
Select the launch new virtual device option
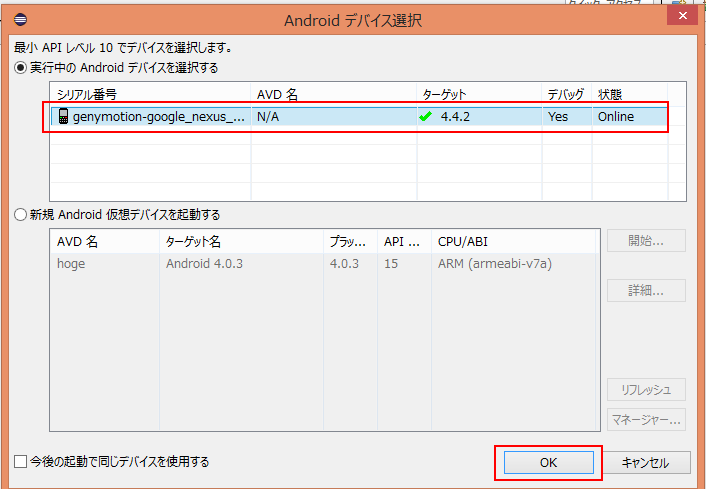(20, 214)
